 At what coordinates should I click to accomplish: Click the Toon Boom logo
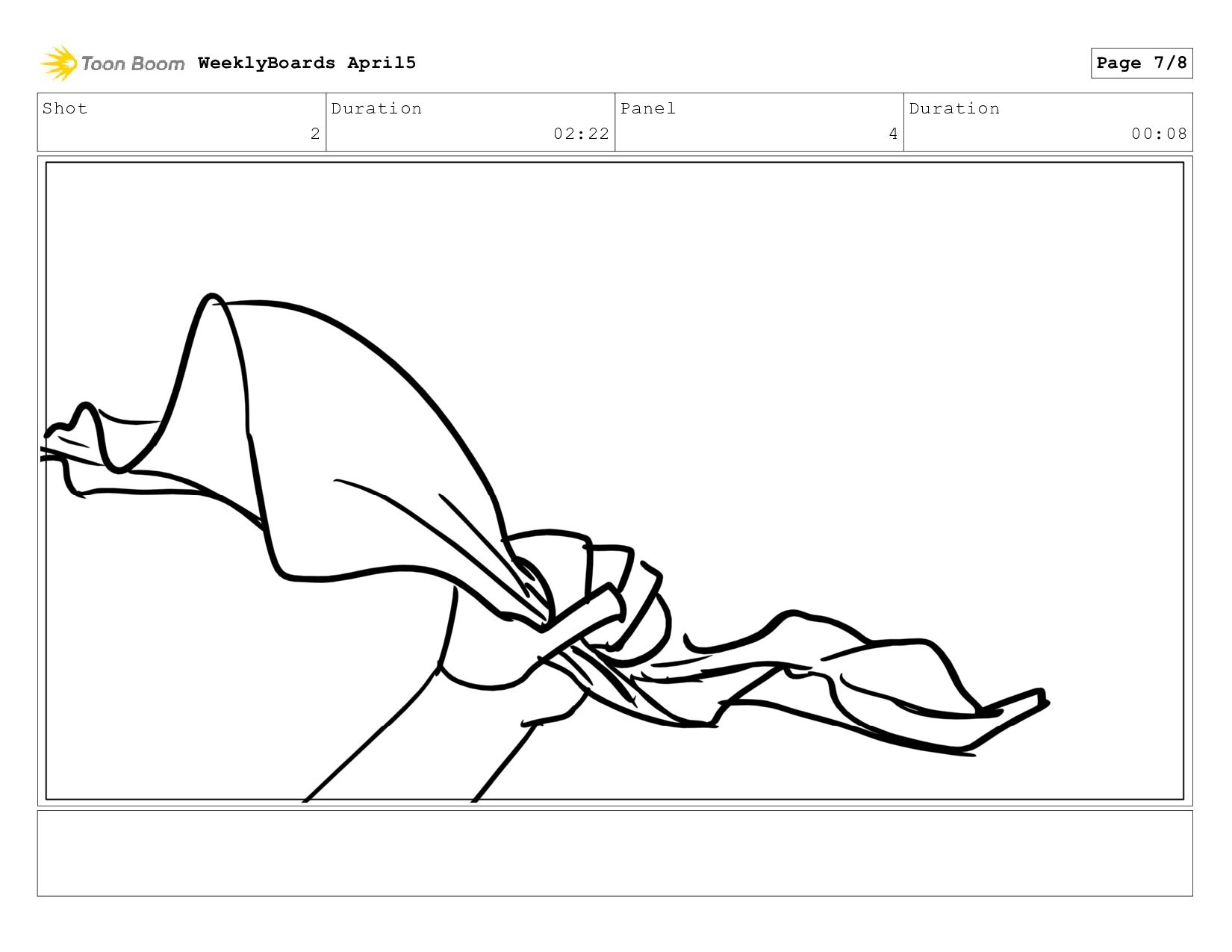[112, 63]
